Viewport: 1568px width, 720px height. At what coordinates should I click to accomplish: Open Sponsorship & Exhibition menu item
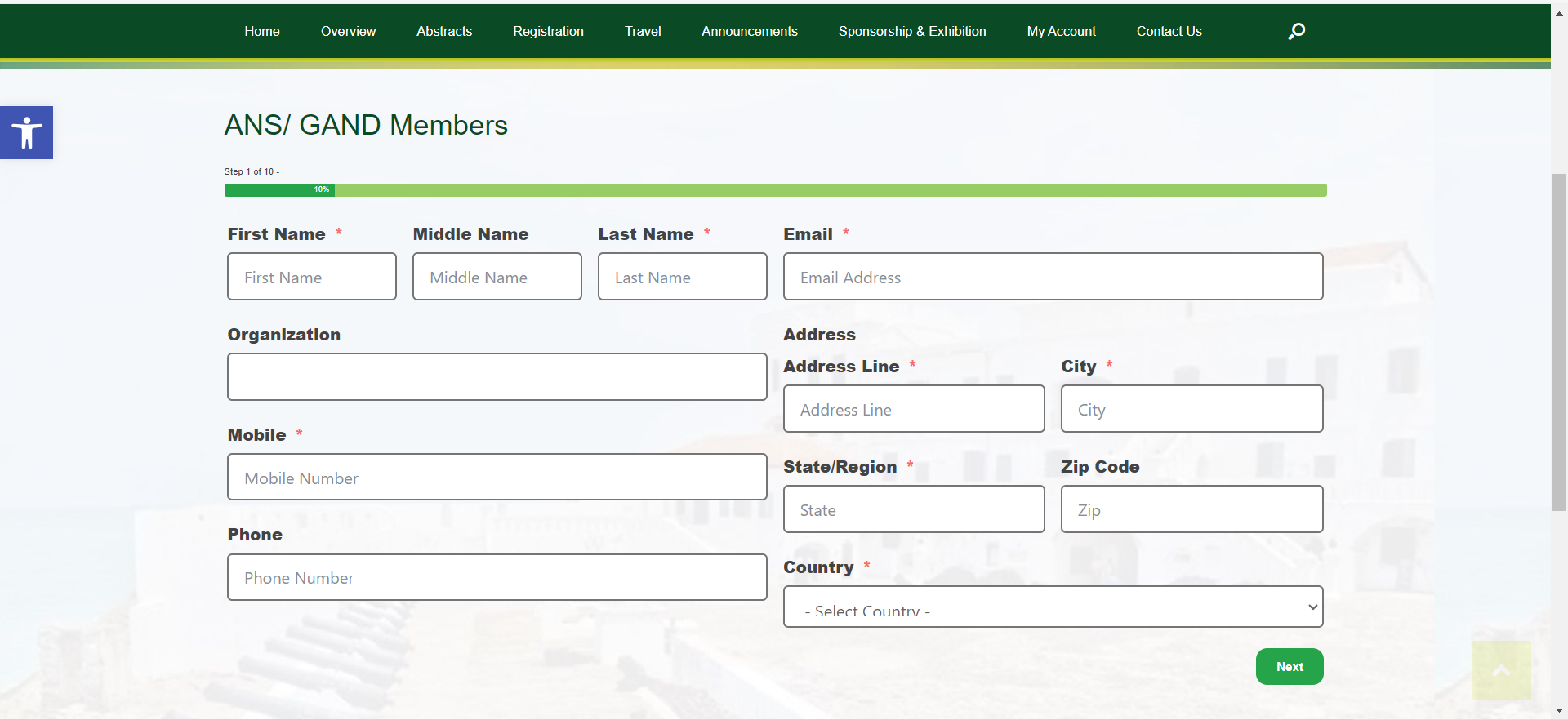click(912, 31)
